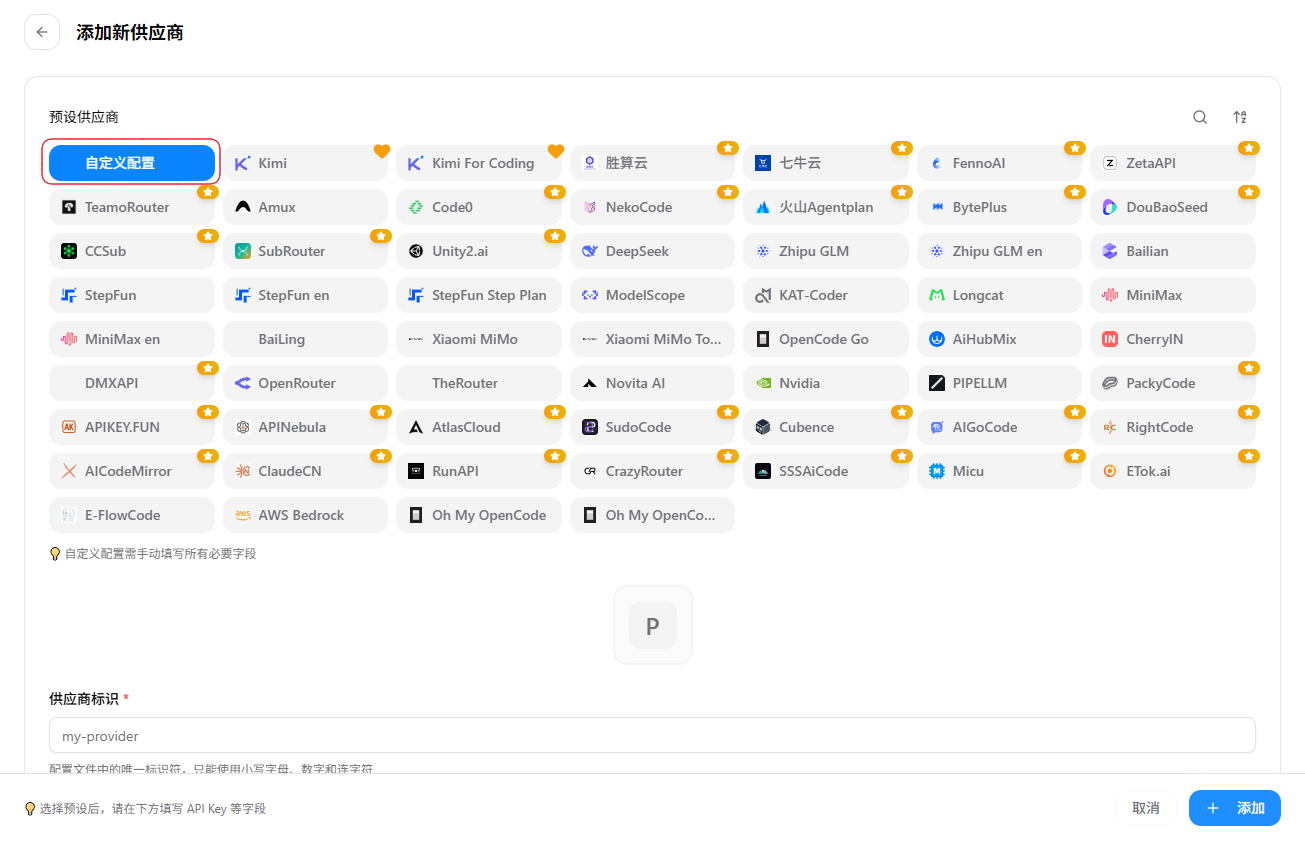Screen dimensions: 1305x842
Task: Choose the 七牛云 preset provider
Action: coord(826,163)
